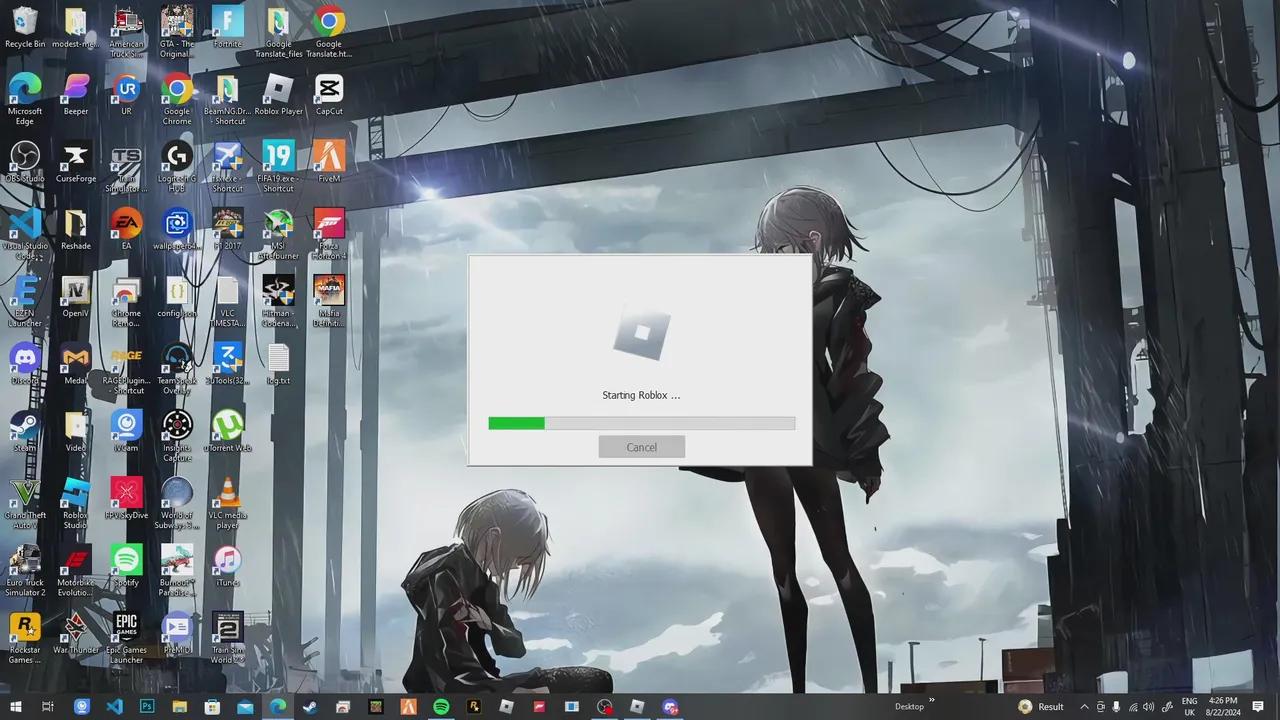The width and height of the screenshot is (1280, 720).
Task: Select the Reshade desktop icon
Action: pos(76,229)
